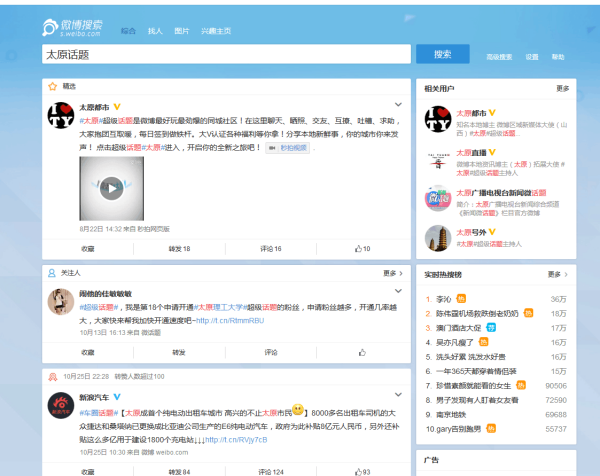Image resolution: width=600 pixels, height=476 pixels.
Task: Open 更多 in the 关注人 section
Action: click(393, 273)
